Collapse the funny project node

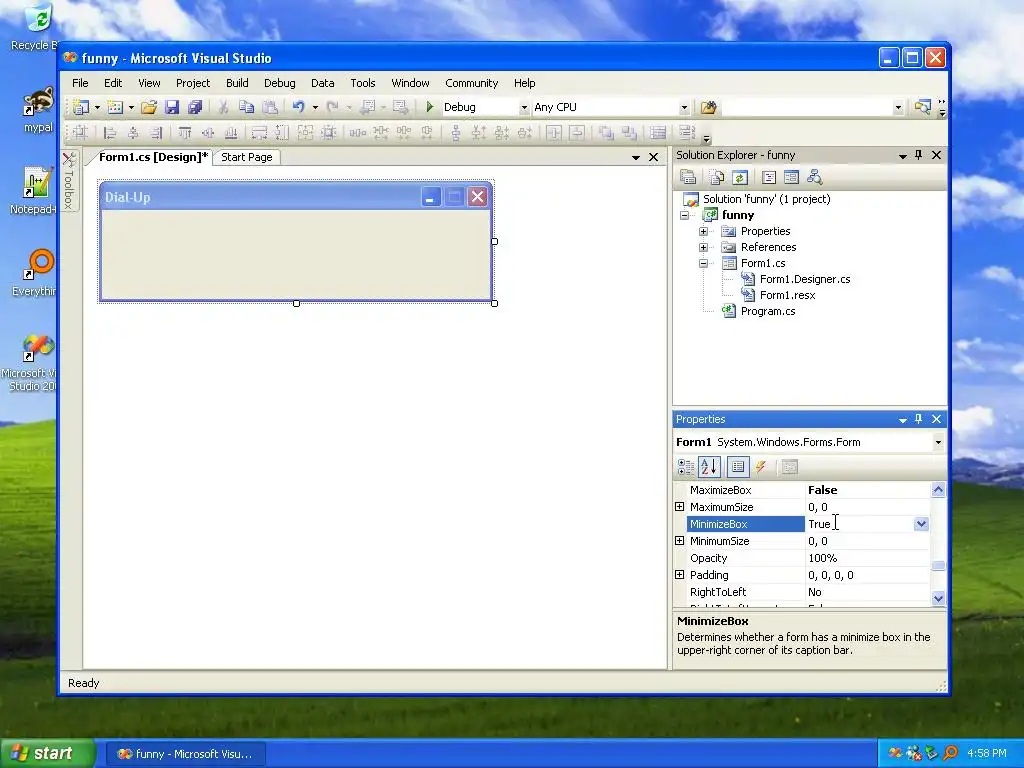click(684, 215)
